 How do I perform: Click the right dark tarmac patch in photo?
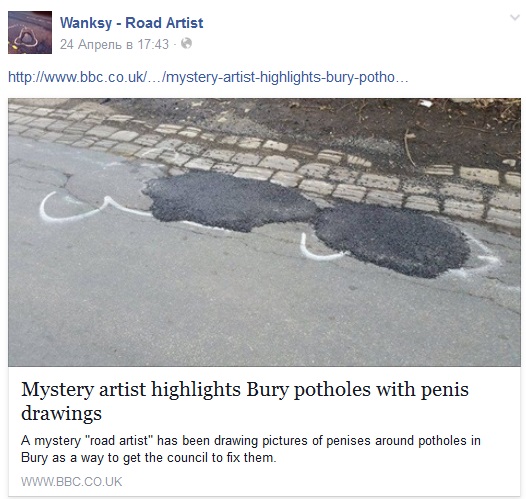pos(391,240)
